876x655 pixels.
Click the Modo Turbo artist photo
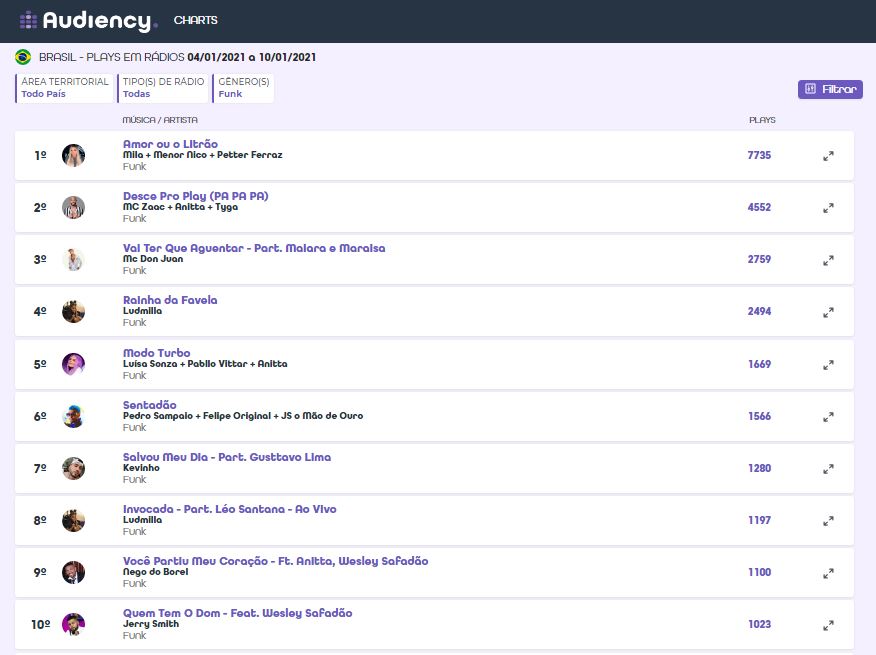pyautogui.click(x=73, y=364)
